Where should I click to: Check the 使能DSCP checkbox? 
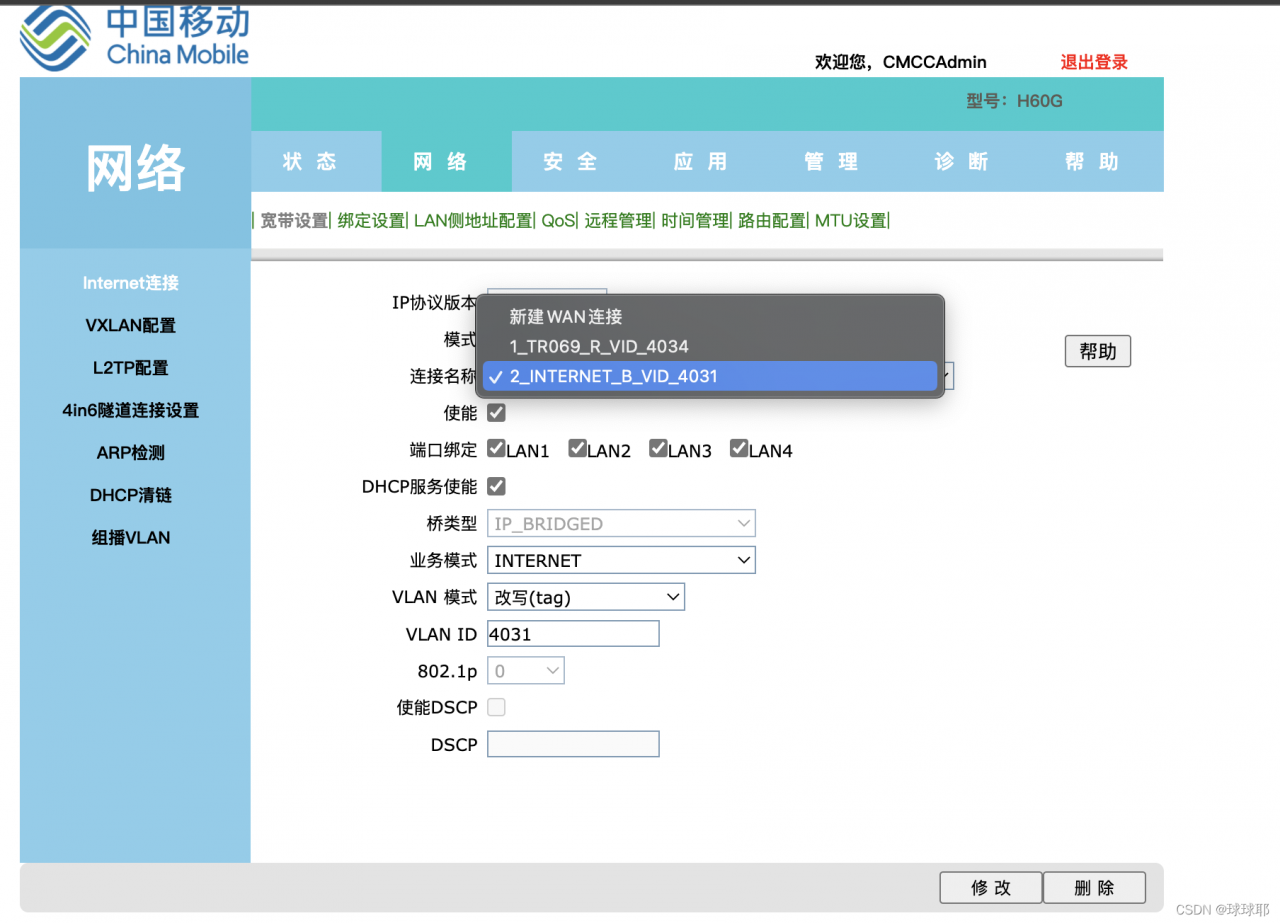click(x=496, y=707)
